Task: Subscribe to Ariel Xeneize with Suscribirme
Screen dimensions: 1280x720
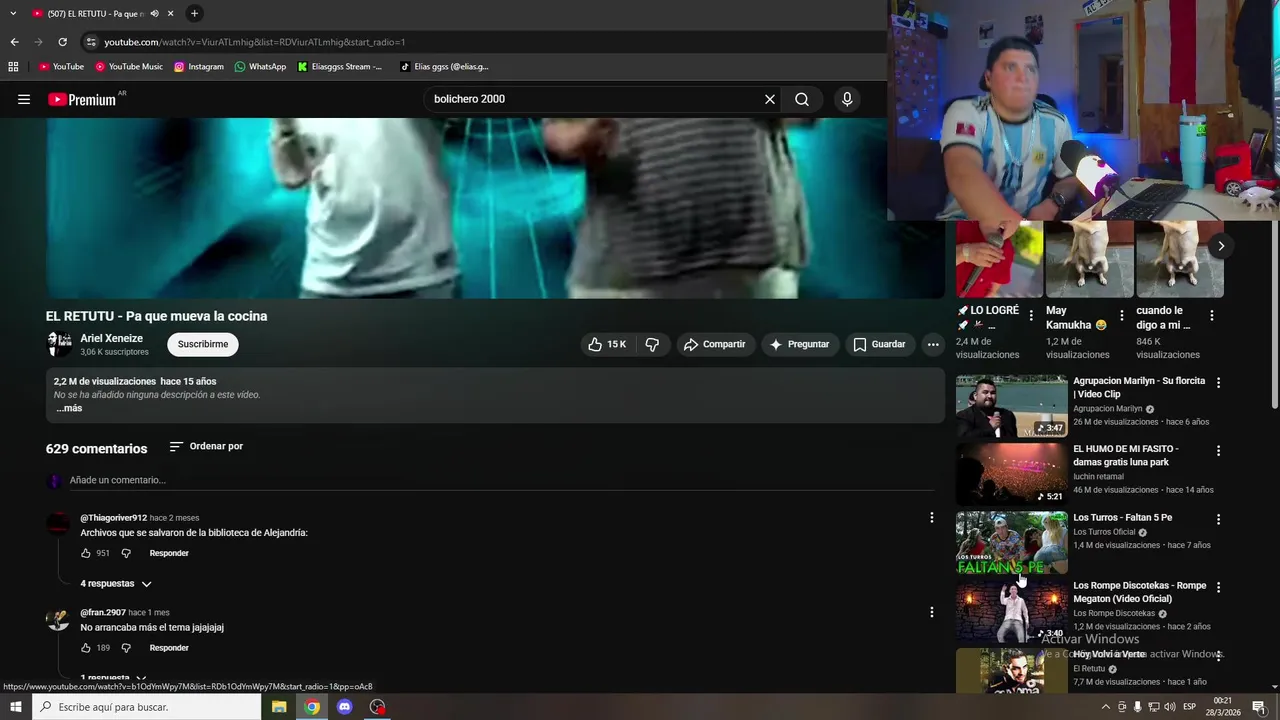Action: [203, 344]
